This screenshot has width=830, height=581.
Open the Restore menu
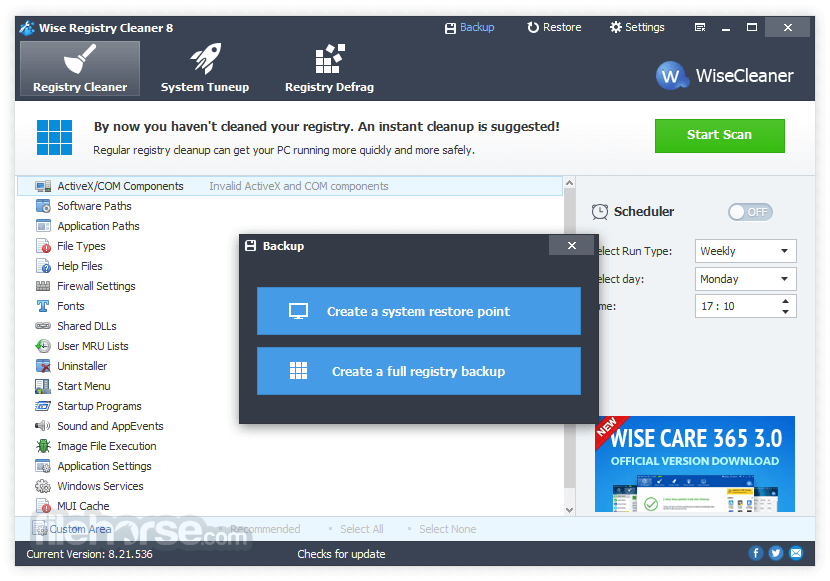pyautogui.click(x=554, y=28)
